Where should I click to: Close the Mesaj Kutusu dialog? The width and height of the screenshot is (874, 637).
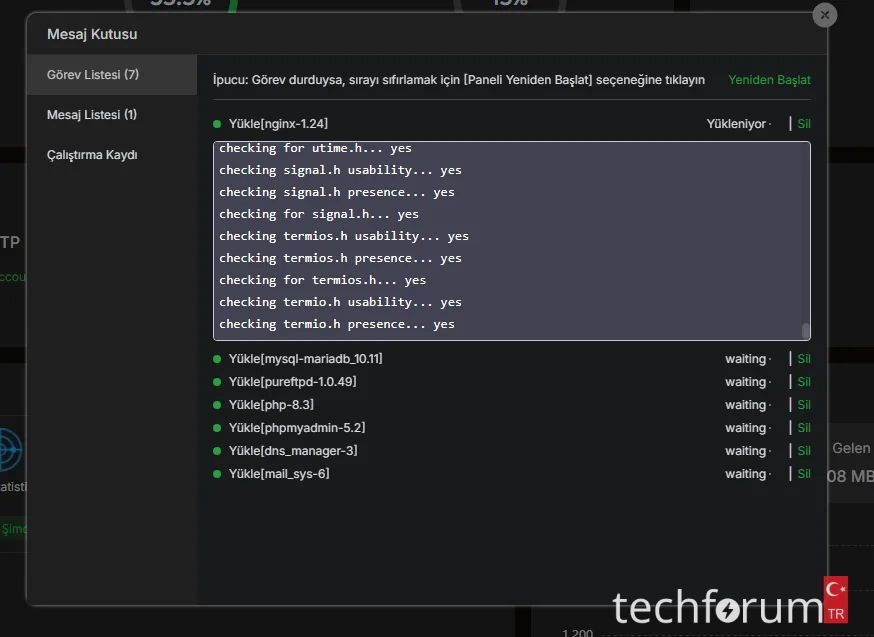(x=824, y=15)
